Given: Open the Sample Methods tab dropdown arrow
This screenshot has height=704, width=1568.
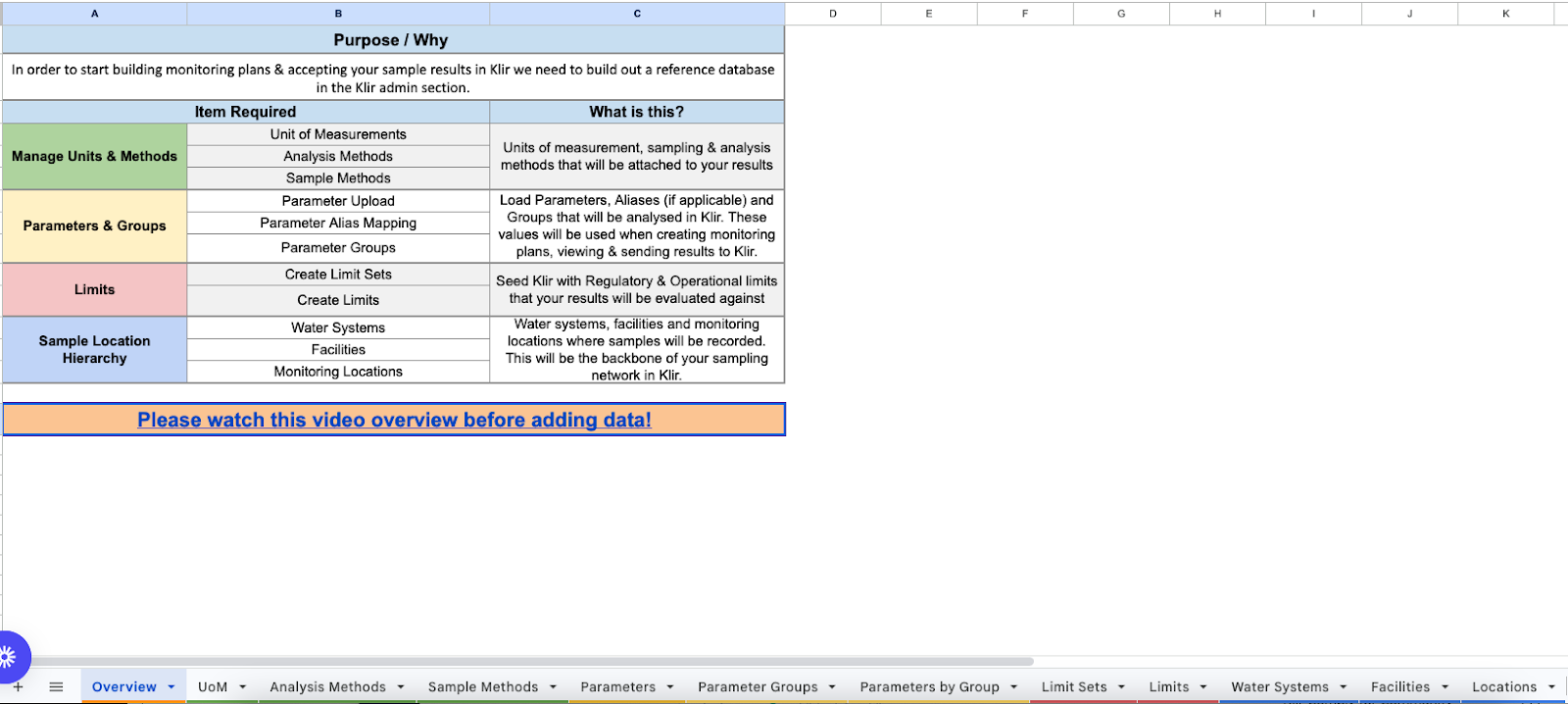Looking at the screenshot, I should 553,687.
